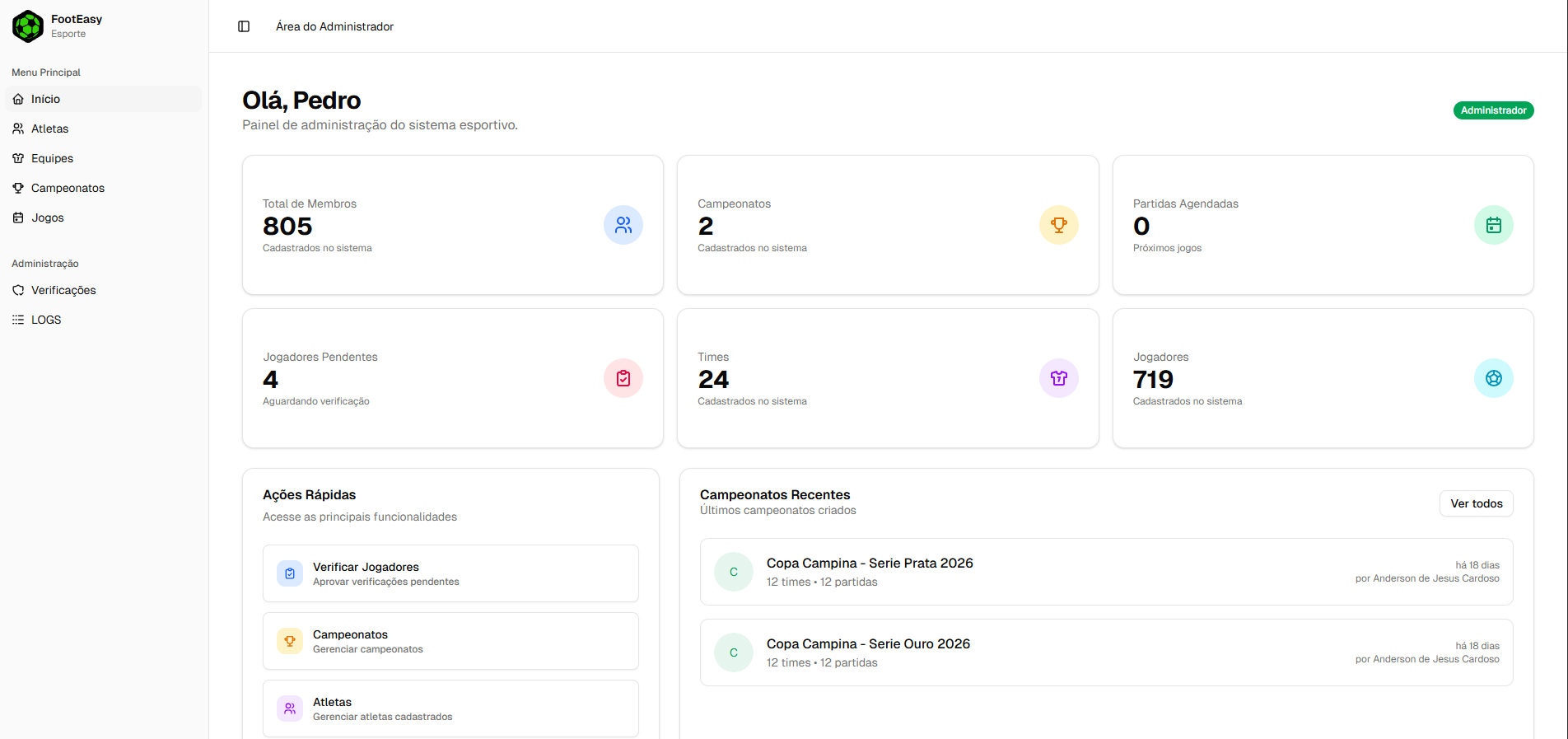Open Atletas in the sidebar menu
Image resolution: width=1568 pixels, height=739 pixels.
[49, 129]
